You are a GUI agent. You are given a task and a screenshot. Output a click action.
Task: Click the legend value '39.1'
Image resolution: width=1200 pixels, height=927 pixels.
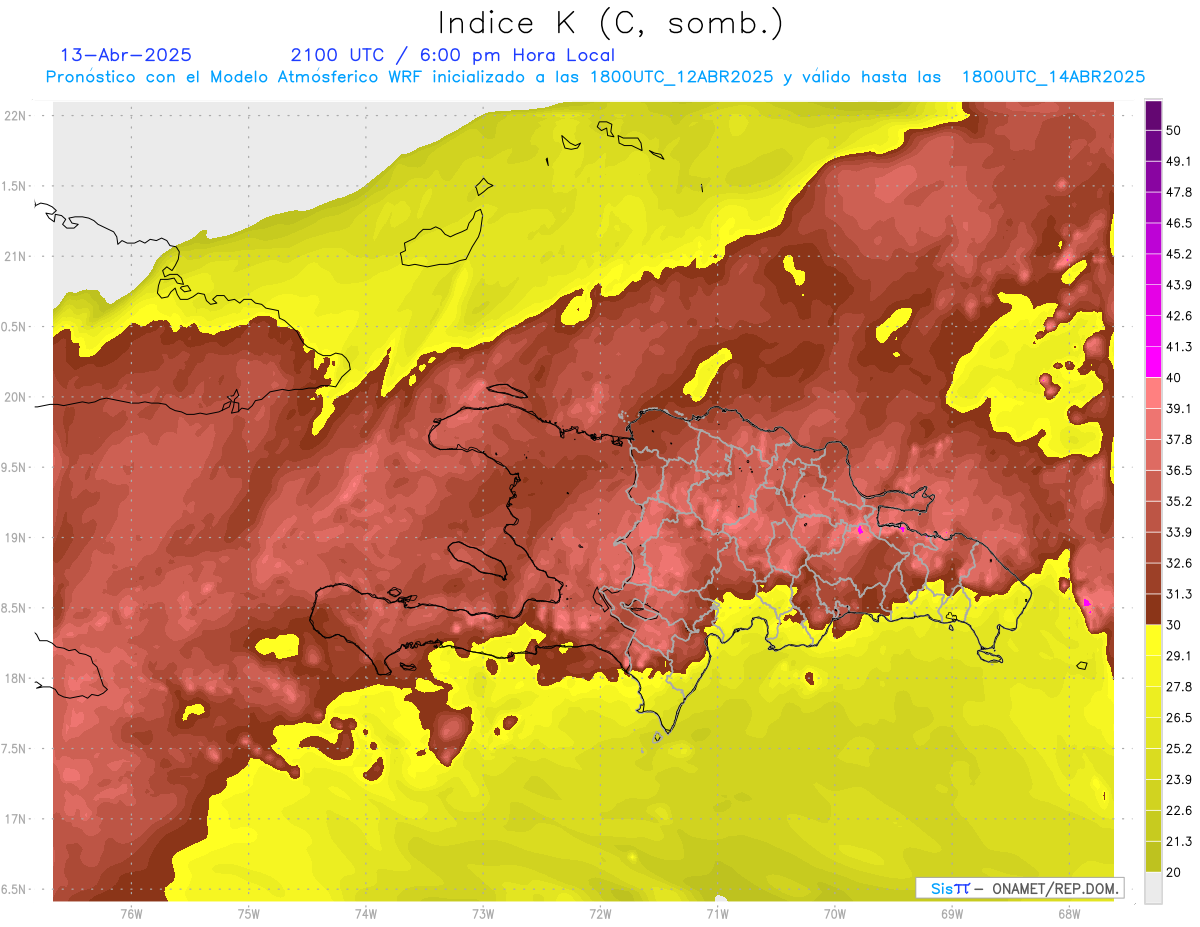[1179, 408]
